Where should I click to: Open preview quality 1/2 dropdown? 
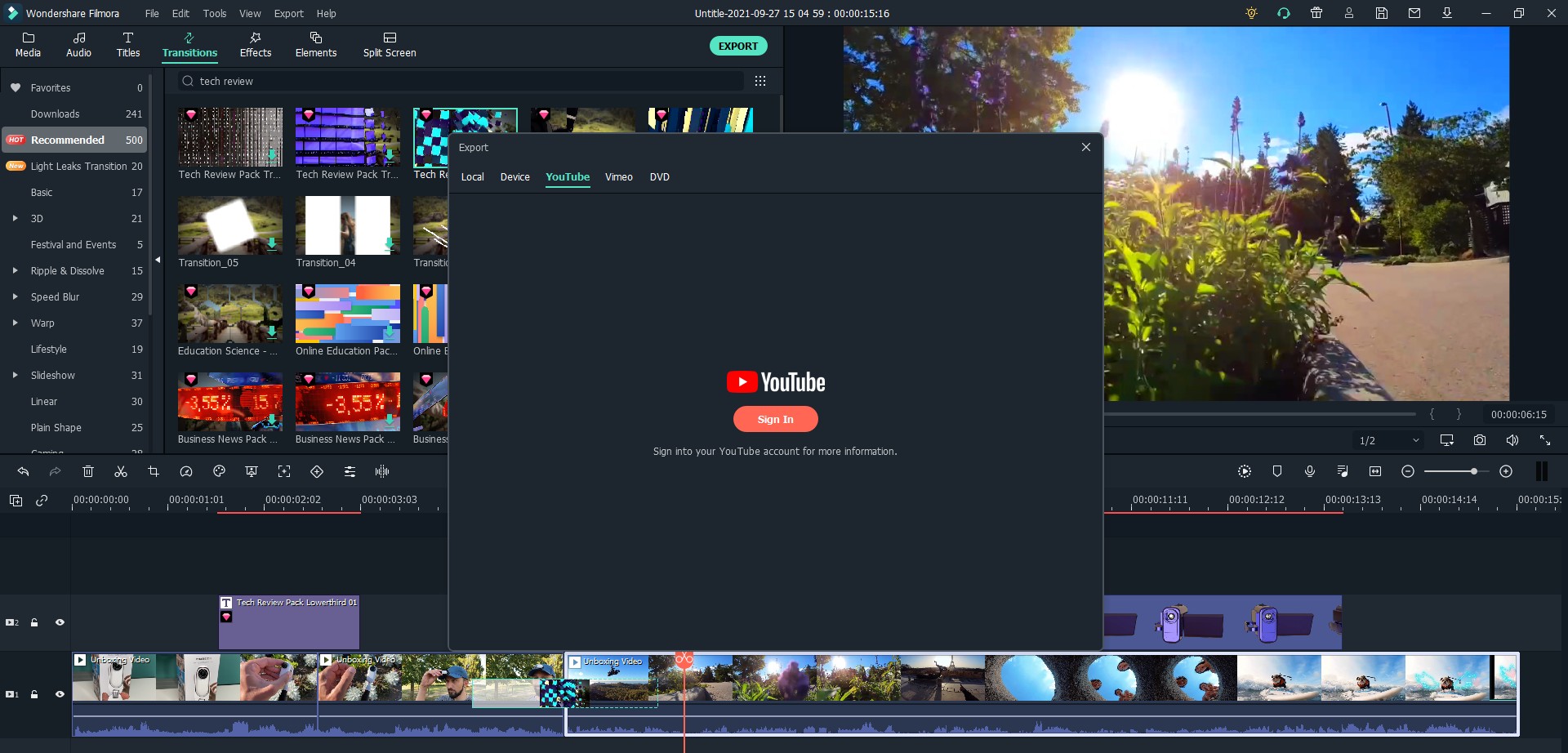1389,440
